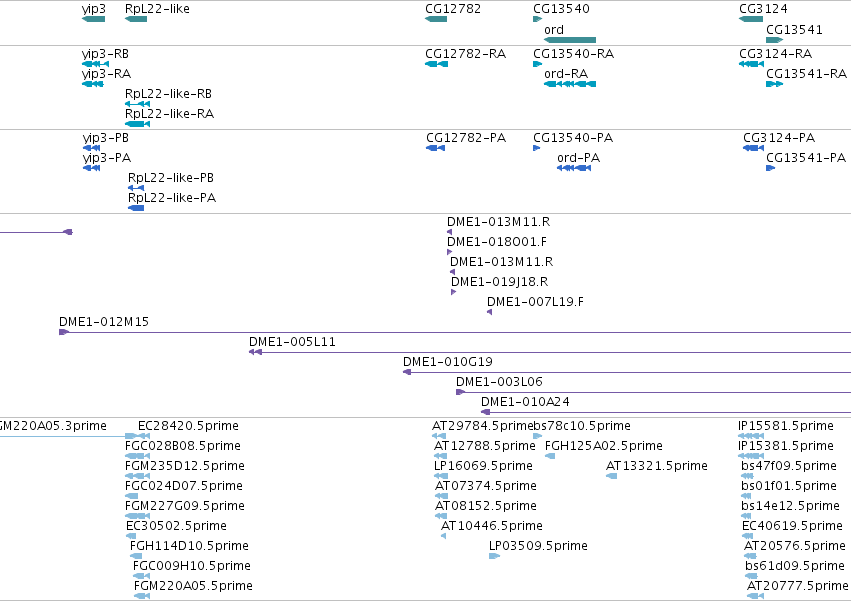Click the FGH114D10.5prime label
Viewport: 851px width, 601px height.
[x=189, y=546]
